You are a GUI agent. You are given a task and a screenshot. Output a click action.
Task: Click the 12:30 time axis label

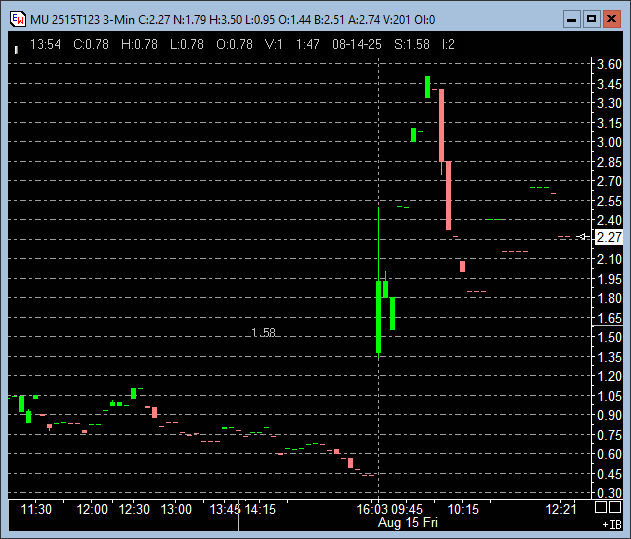pos(134,509)
